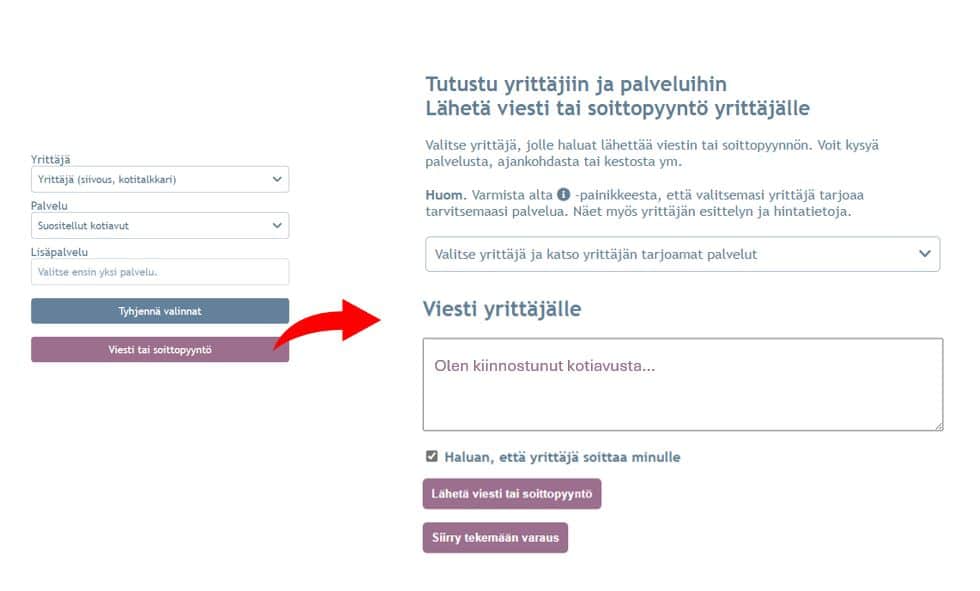Click the chevron in 'Valitse yrittäjä ja katso' selector
The height and width of the screenshot is (591, 980).
924,254
